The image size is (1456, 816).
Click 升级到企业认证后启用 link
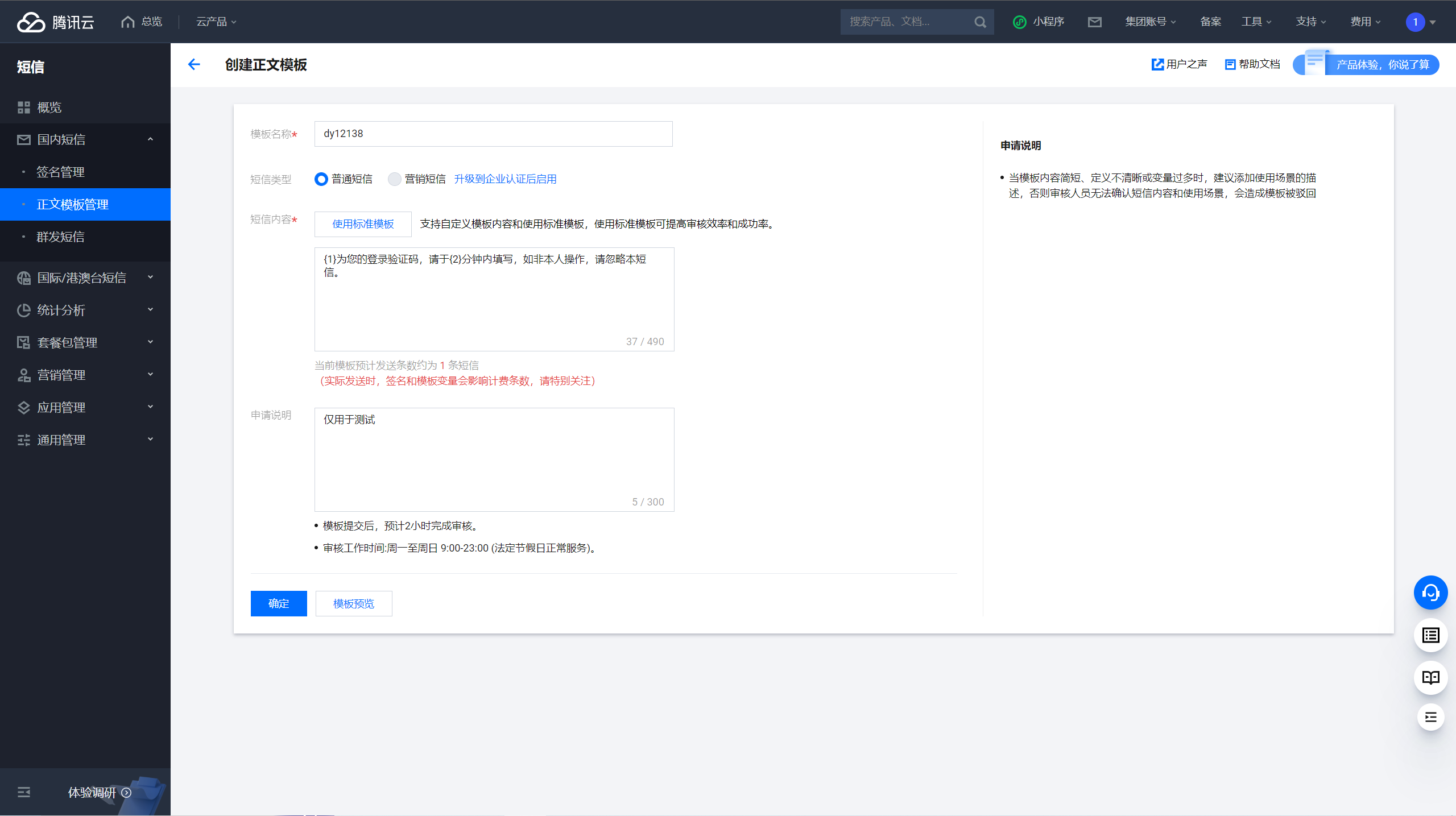pyautogui.click(x=505, y=179)
